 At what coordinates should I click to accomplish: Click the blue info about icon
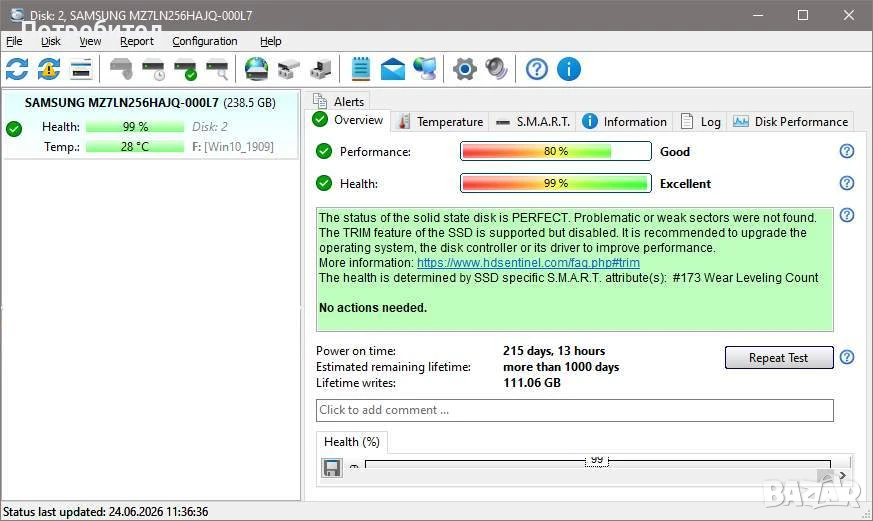568,70
